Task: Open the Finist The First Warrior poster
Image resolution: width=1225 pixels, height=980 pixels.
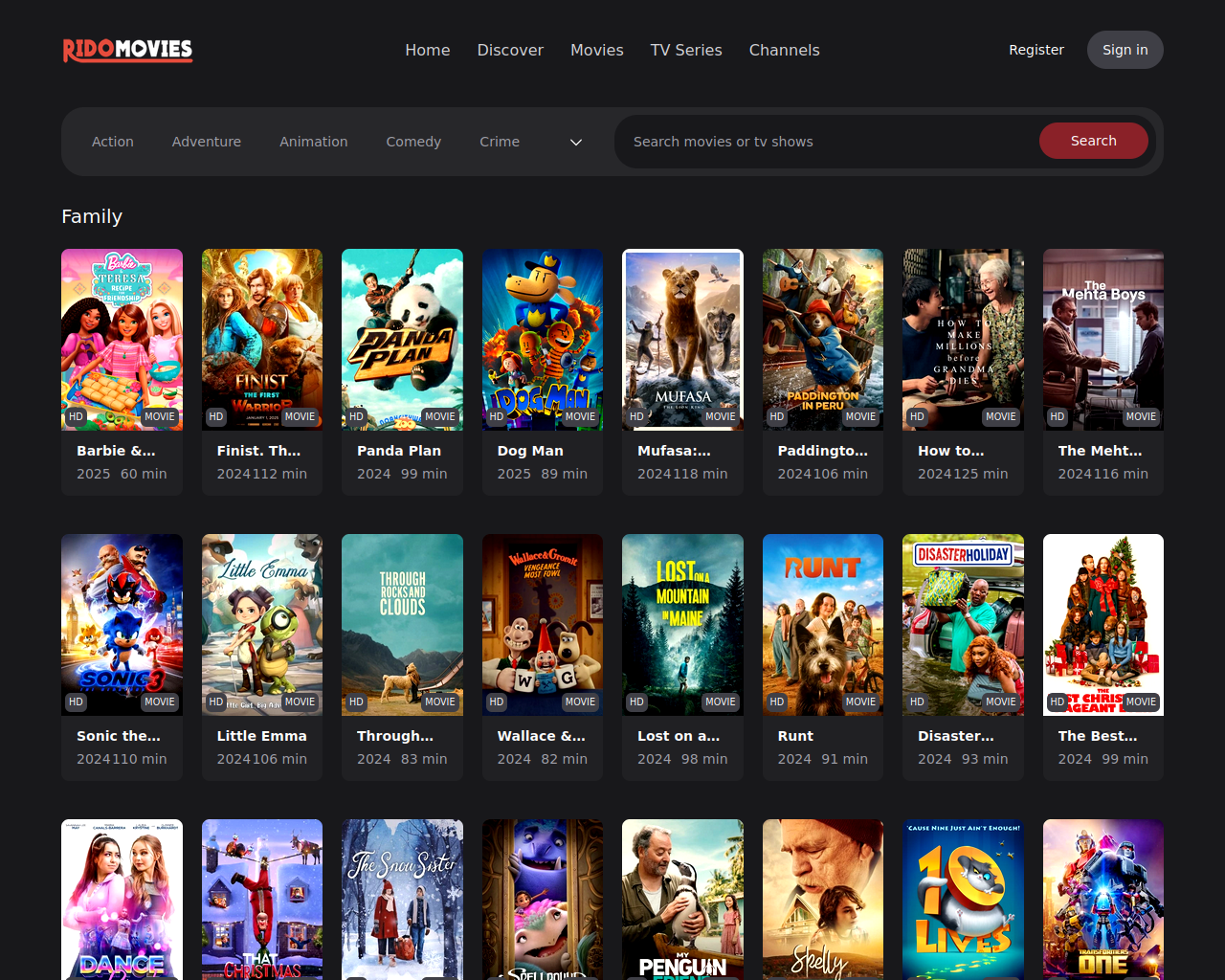Action: pyautogui.click(x=262, y=340)
